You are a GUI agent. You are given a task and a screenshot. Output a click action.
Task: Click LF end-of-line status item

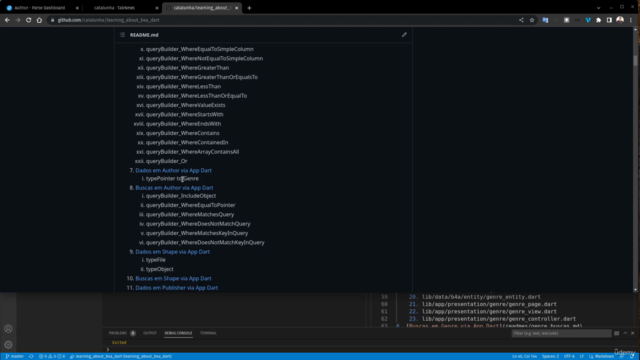(582, 356)
